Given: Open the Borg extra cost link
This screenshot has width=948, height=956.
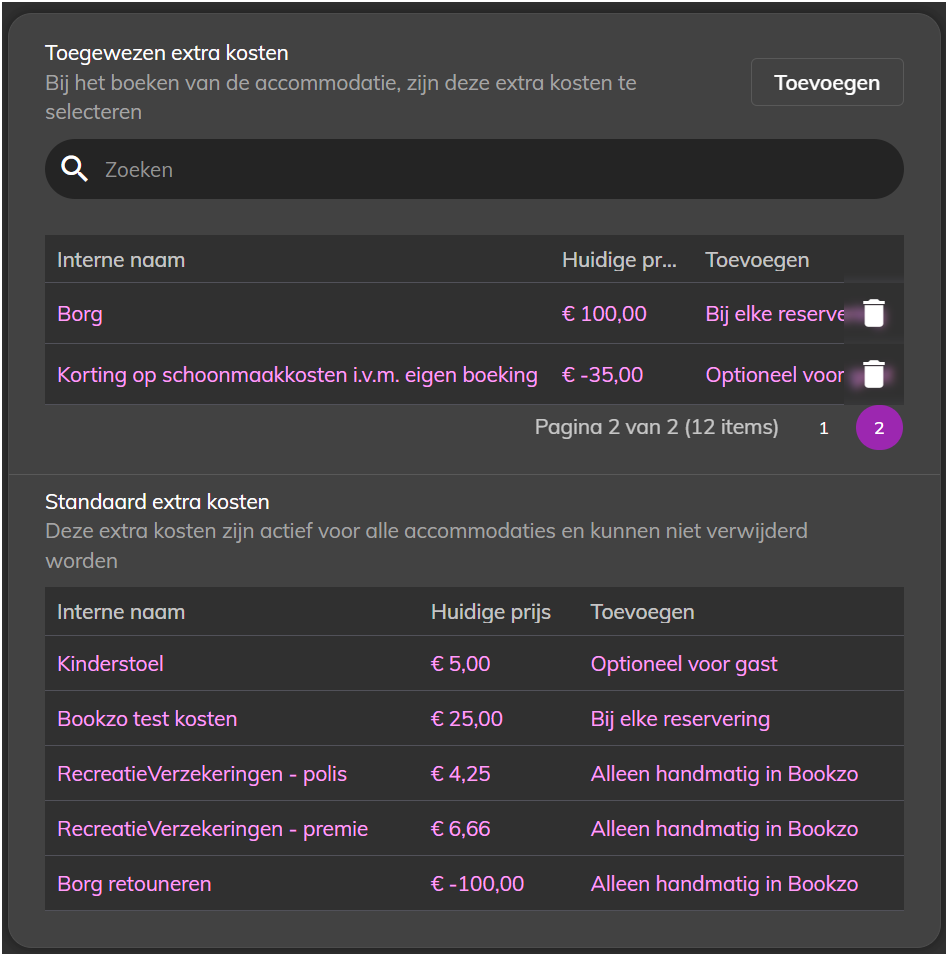Looking at the screenshot, I should [80, 314].
